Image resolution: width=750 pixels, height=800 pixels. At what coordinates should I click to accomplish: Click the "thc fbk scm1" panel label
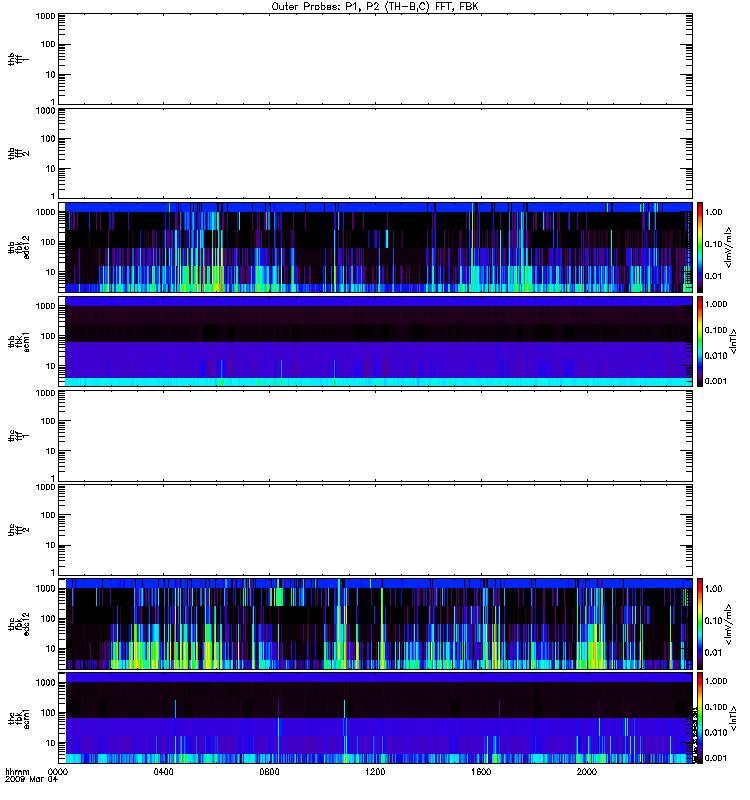19,718
